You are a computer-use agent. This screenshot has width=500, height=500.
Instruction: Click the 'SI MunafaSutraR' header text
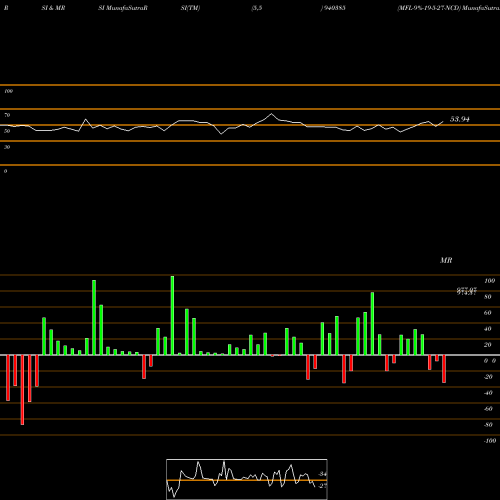click(123, 8)
